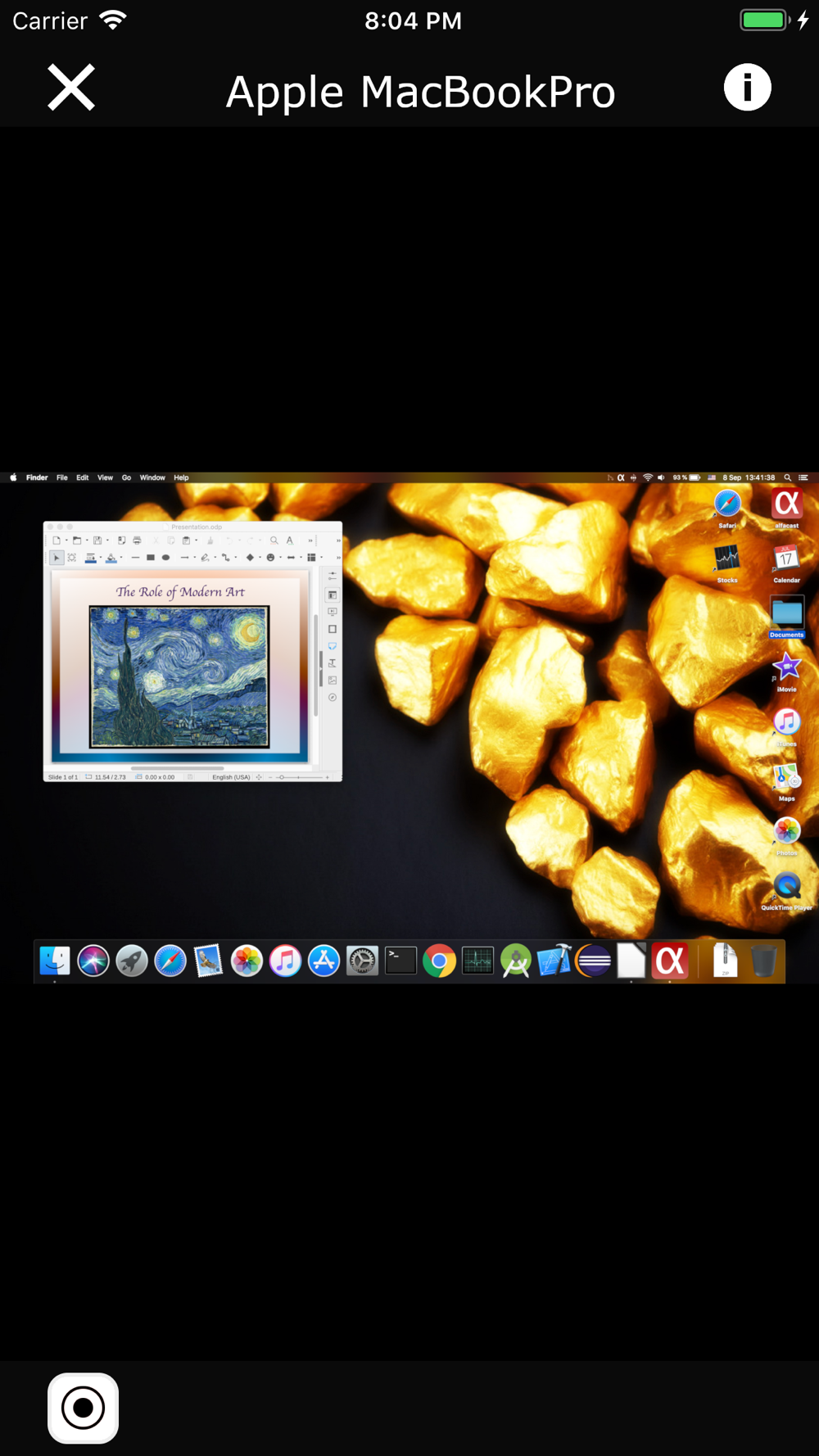Open iTunes from the Dock
Screen dimensions: 819x1456
285,961
